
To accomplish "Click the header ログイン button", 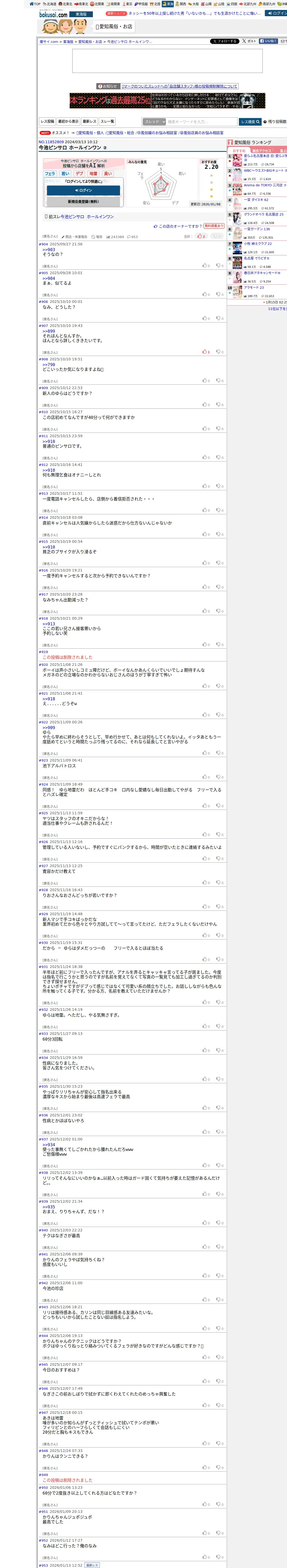I will 277,13.
